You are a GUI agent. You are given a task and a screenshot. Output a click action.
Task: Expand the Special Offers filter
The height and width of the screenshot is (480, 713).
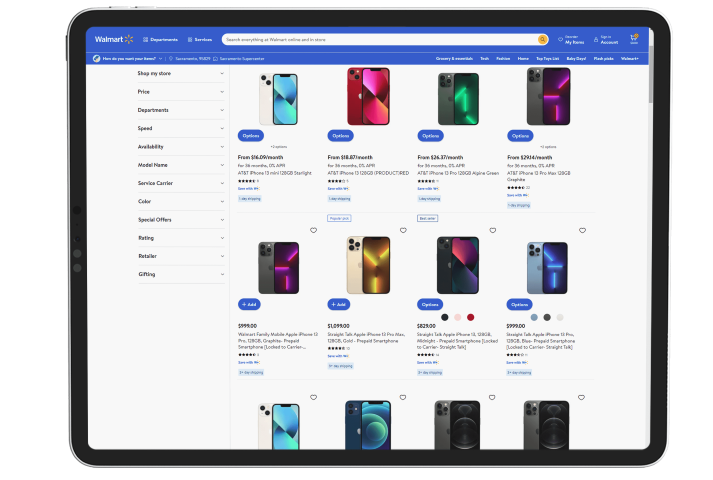pyautogui.click(x=181, y=220)
